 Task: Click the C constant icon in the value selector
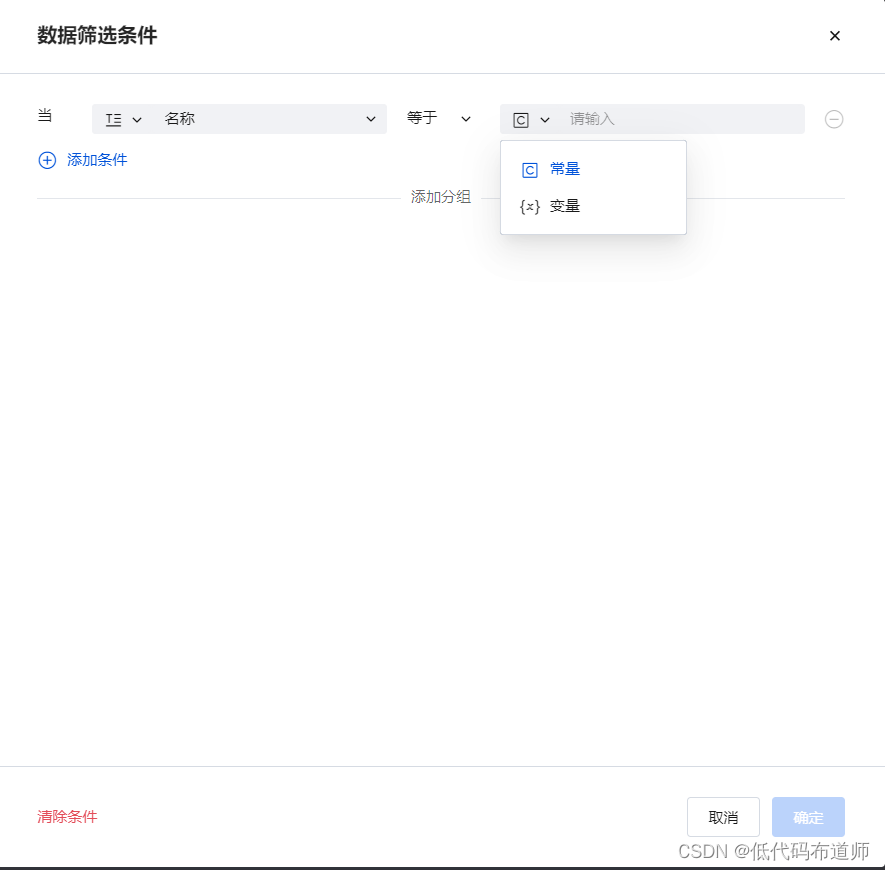point(521,119)
